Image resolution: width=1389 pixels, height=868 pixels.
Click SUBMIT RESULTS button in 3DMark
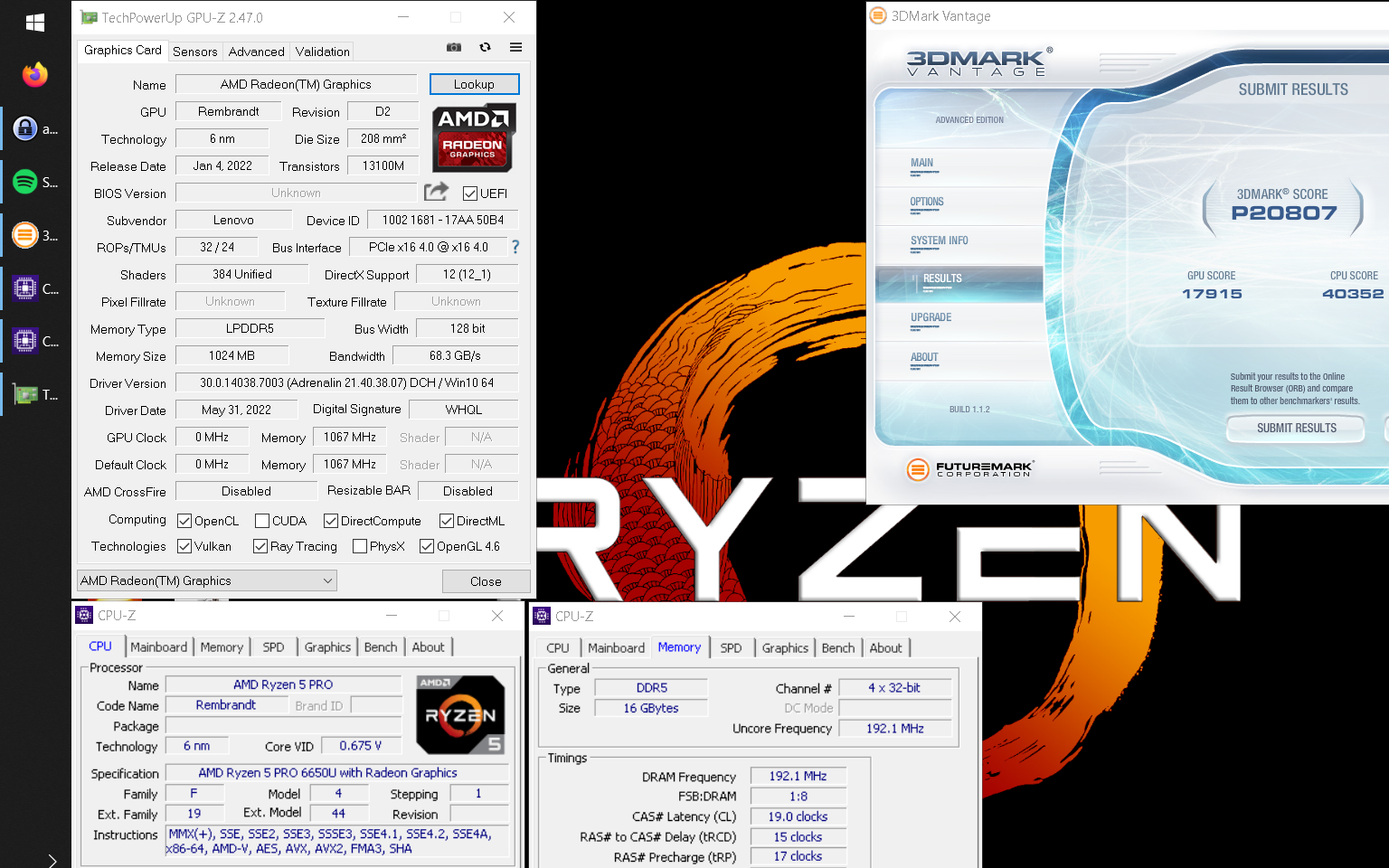point(1296,428)
